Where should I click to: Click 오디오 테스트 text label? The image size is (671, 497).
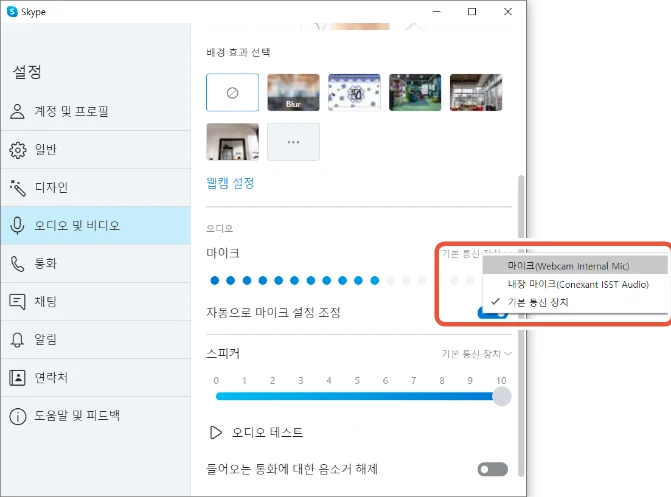pyautogui.click(x=267, y=432)
